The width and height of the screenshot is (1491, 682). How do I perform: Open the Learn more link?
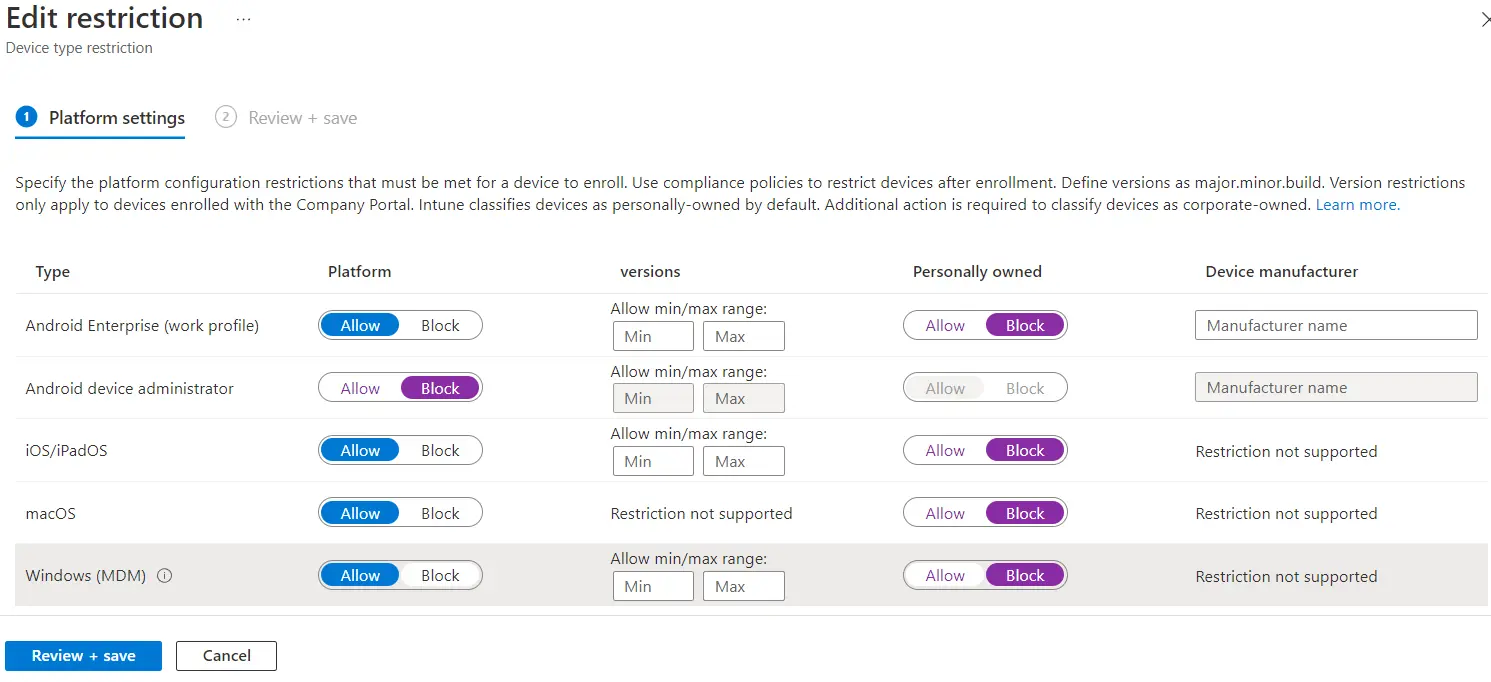coord(1357,205)
